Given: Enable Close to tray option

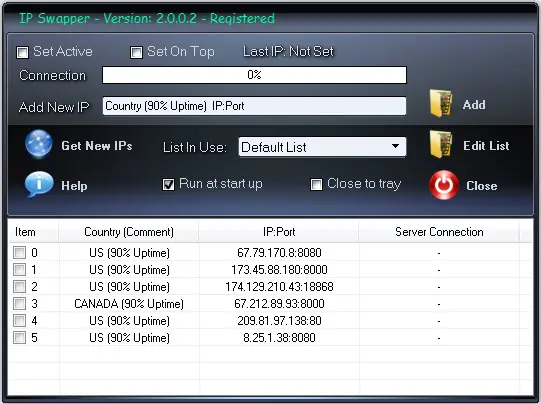Looking at the screenshot, I should tap(316, 184).
